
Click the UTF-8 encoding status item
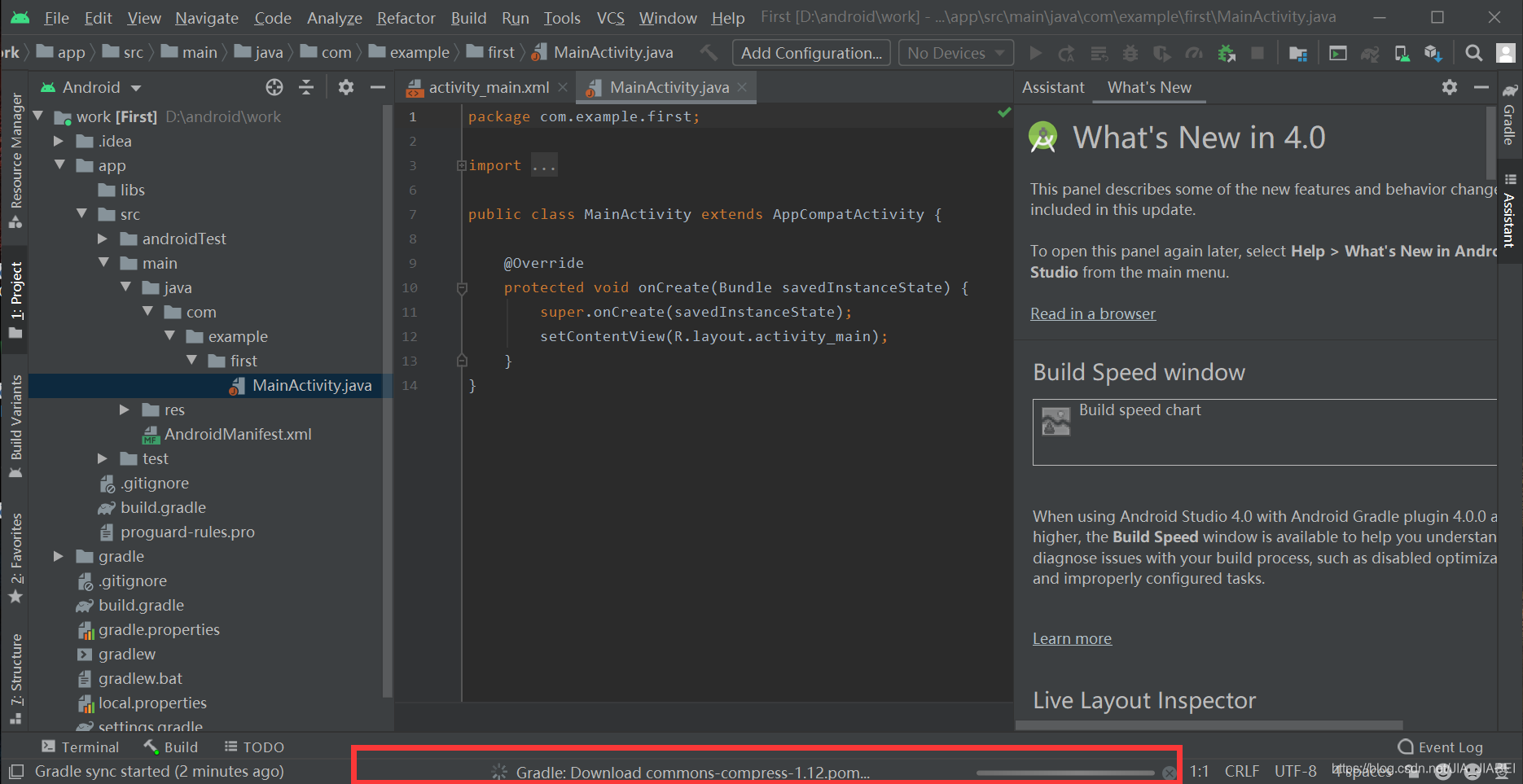(x=1295, y=771)
